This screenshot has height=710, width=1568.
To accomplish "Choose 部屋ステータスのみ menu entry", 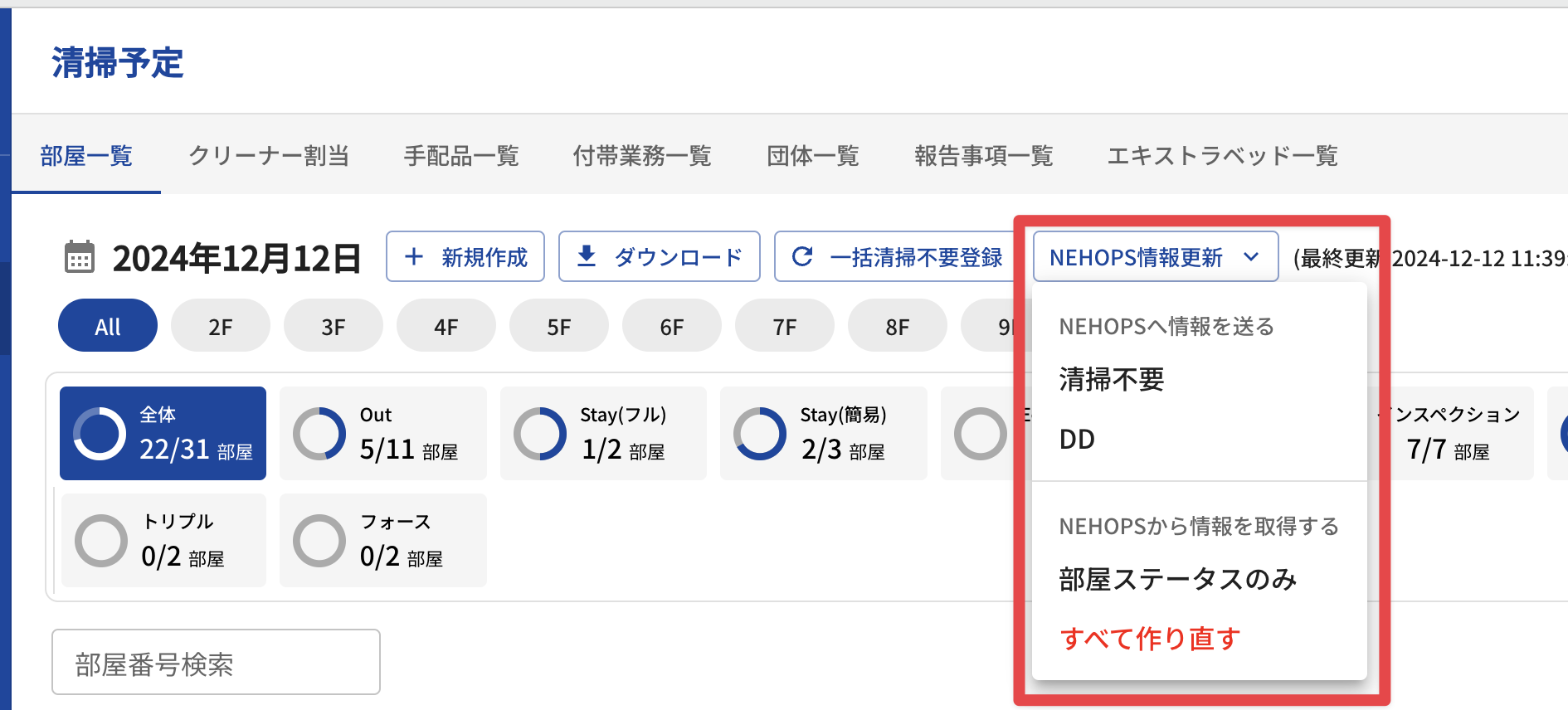I will click(x=1177, y=579).
